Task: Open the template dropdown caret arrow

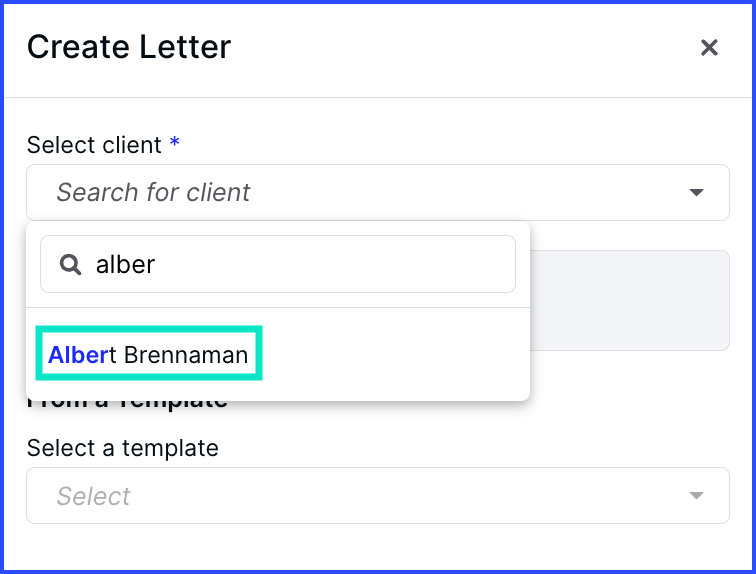Action: [697, 496]
